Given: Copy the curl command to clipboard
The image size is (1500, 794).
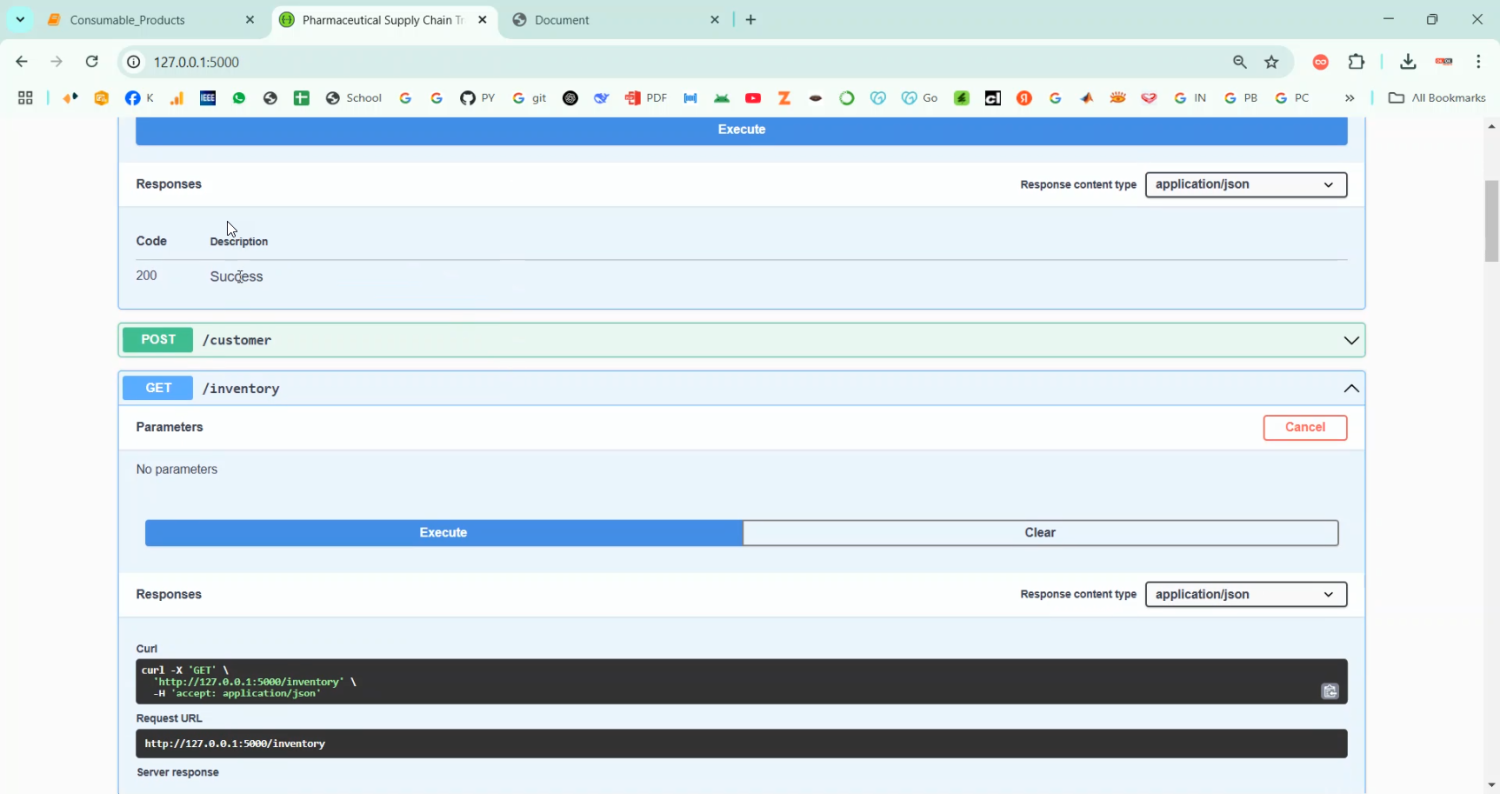Looking at the screenshot, I should (x=1330, y=691).
